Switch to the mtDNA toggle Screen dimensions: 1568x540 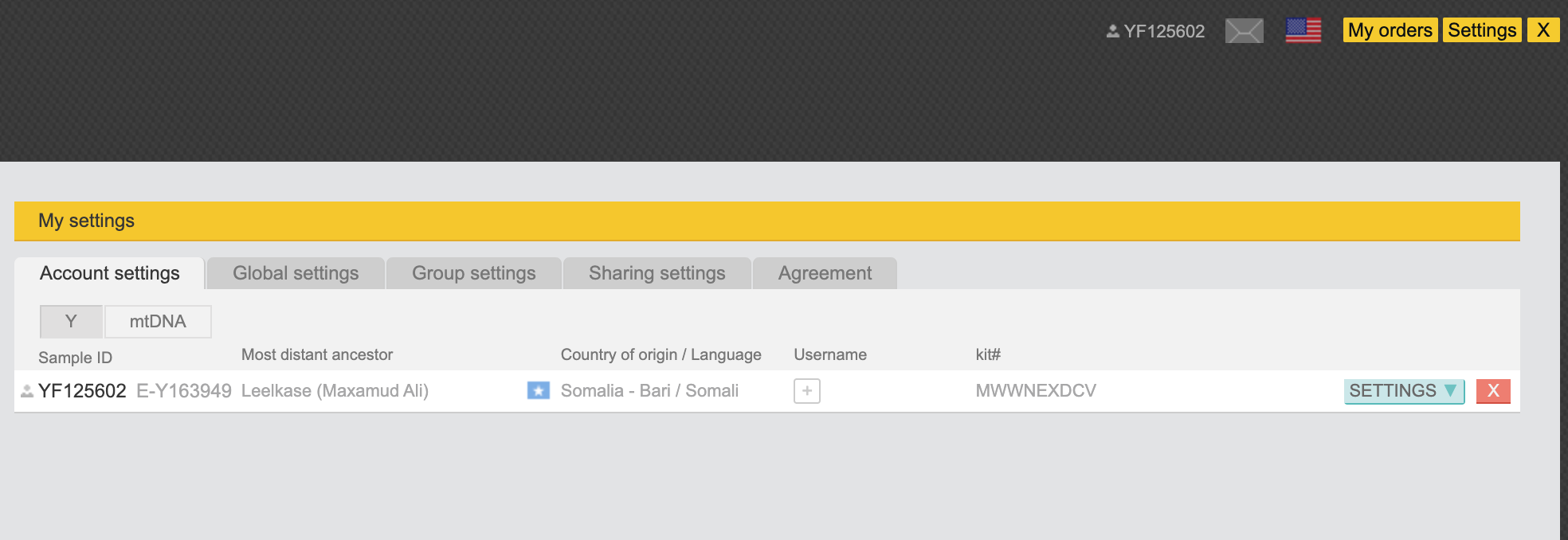coord(158,322)
